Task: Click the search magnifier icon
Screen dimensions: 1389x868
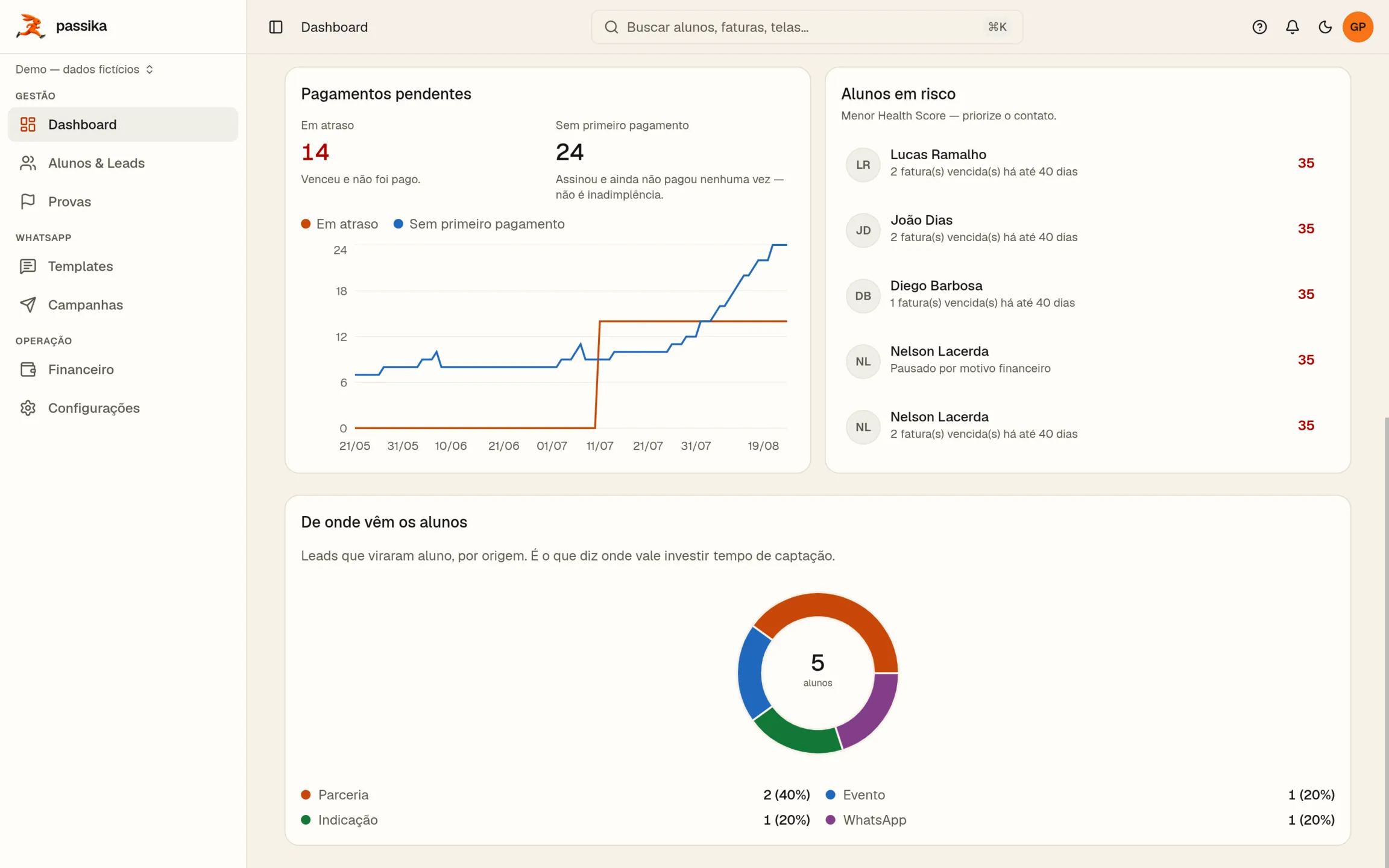Action: [611, 27]
